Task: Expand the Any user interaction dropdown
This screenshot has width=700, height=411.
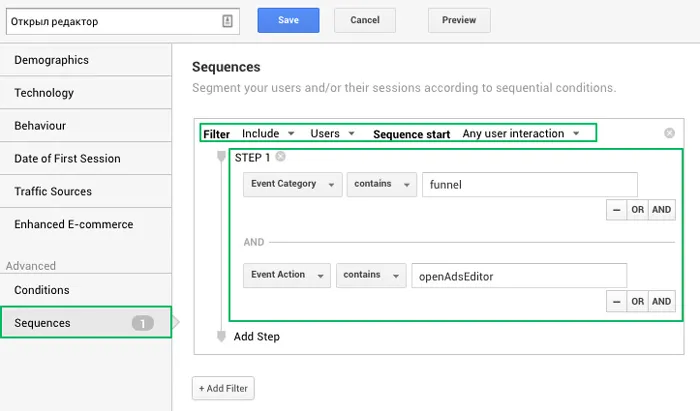Action: [521, 133]
